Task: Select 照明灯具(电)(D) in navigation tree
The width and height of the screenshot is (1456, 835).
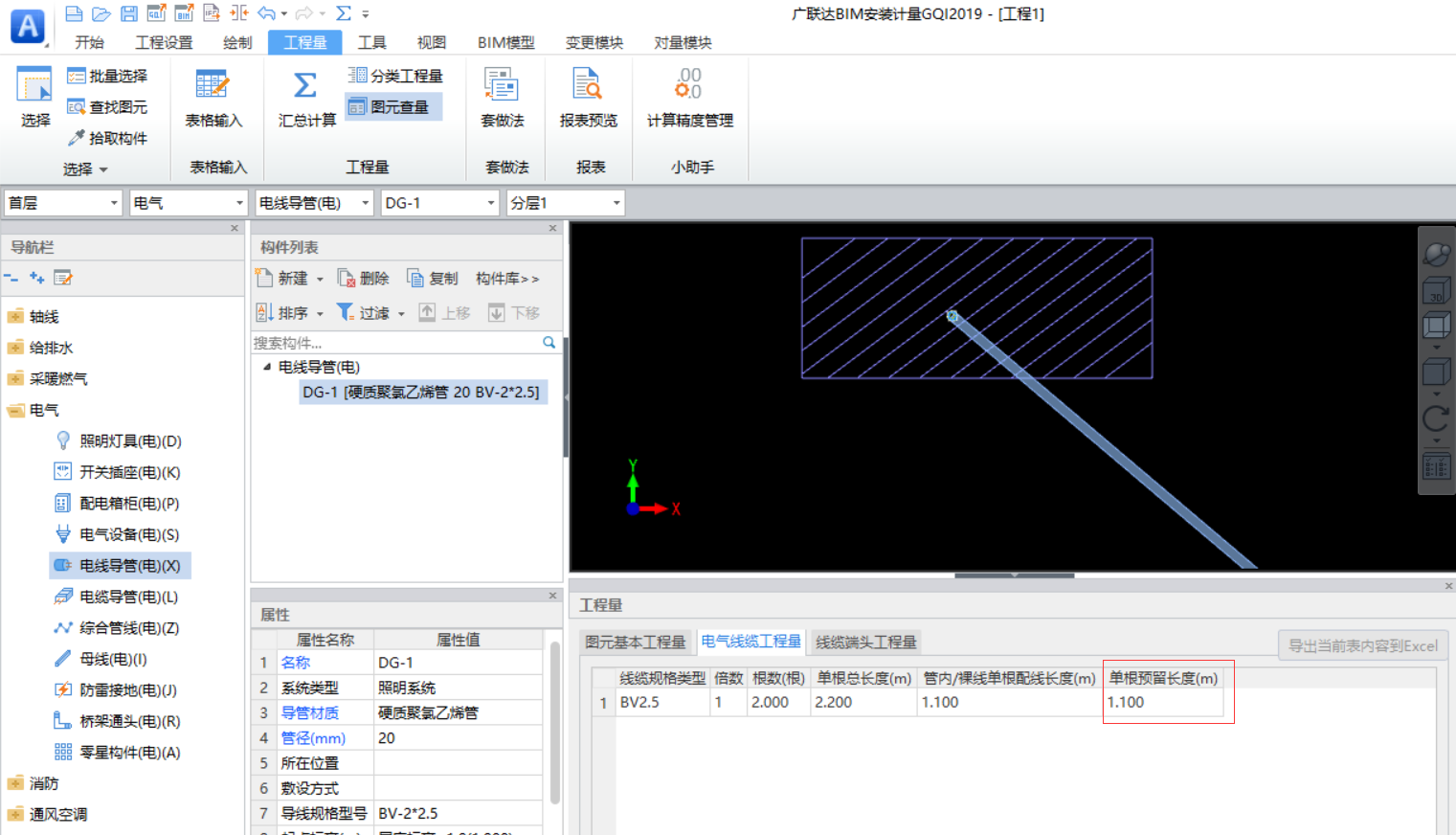Action: pos(130,440)
